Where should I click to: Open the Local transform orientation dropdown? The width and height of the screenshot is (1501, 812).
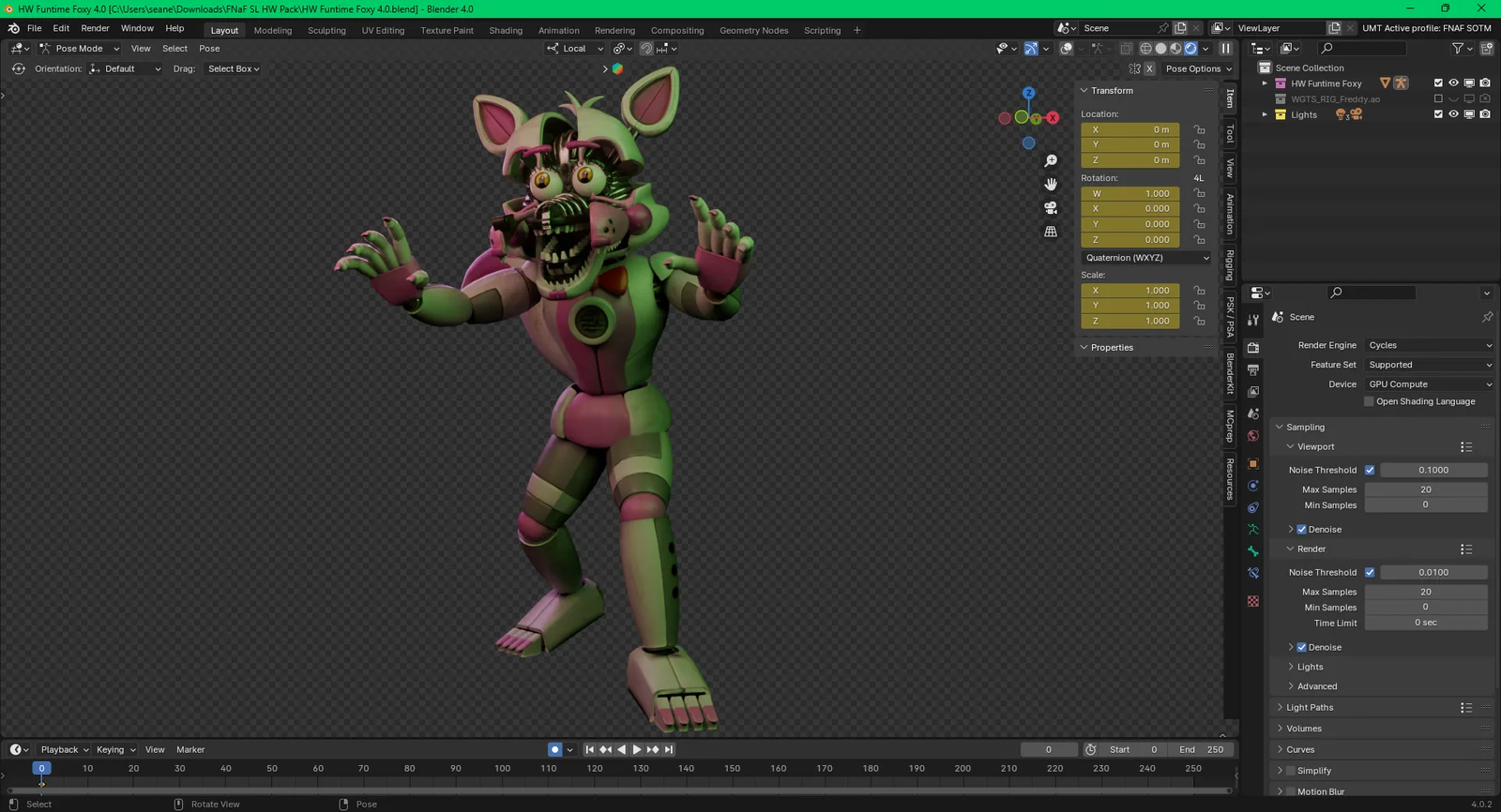point(575,49)
